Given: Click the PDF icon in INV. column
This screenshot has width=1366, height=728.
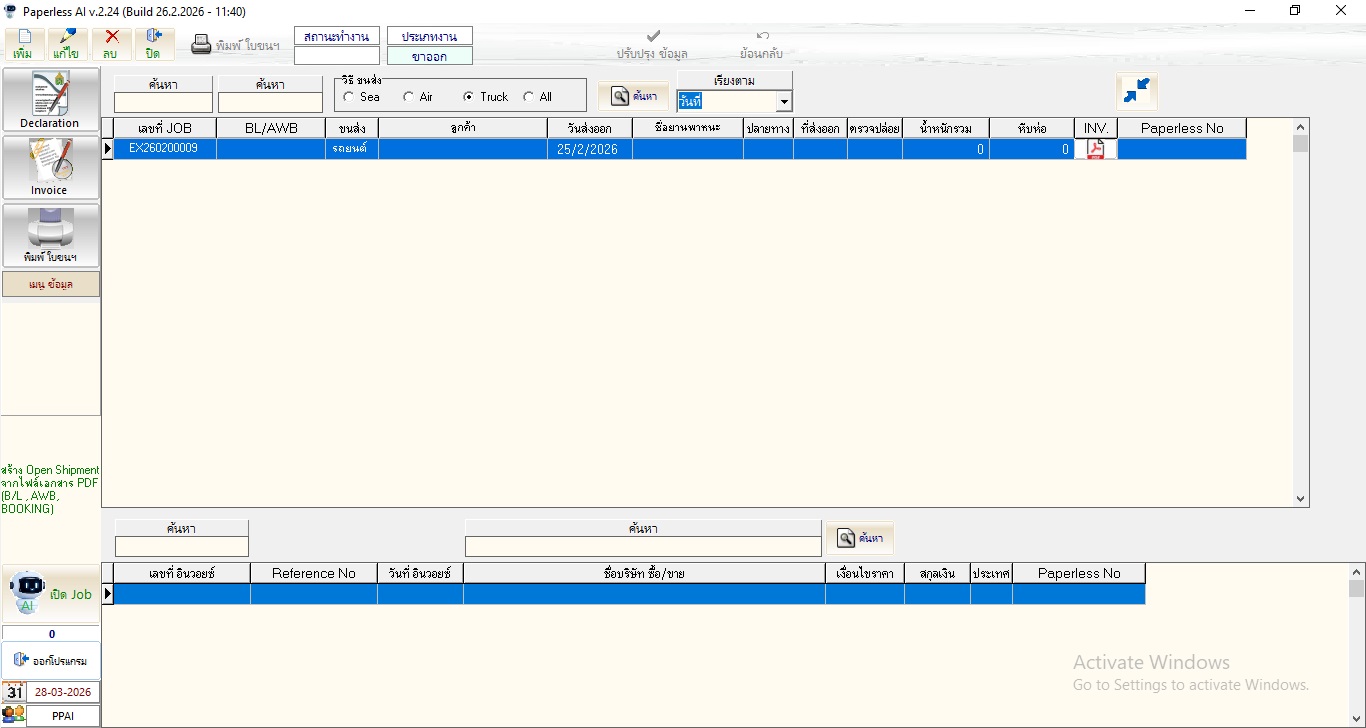Looking at the screenshot, I should coord(1095,150).
